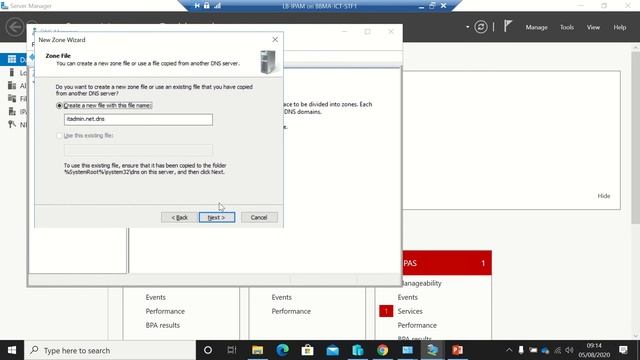Click the IPAS red tile header
This screenshot has width=640, height=360.
[447, 263]
